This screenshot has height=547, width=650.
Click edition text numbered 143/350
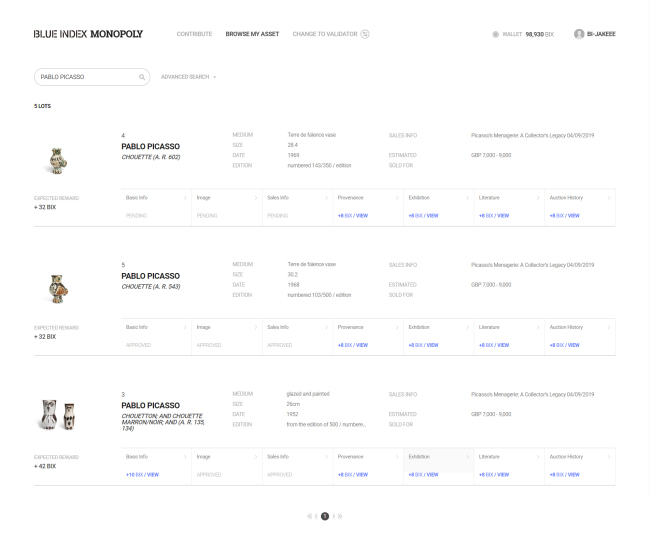coord(319,165)
